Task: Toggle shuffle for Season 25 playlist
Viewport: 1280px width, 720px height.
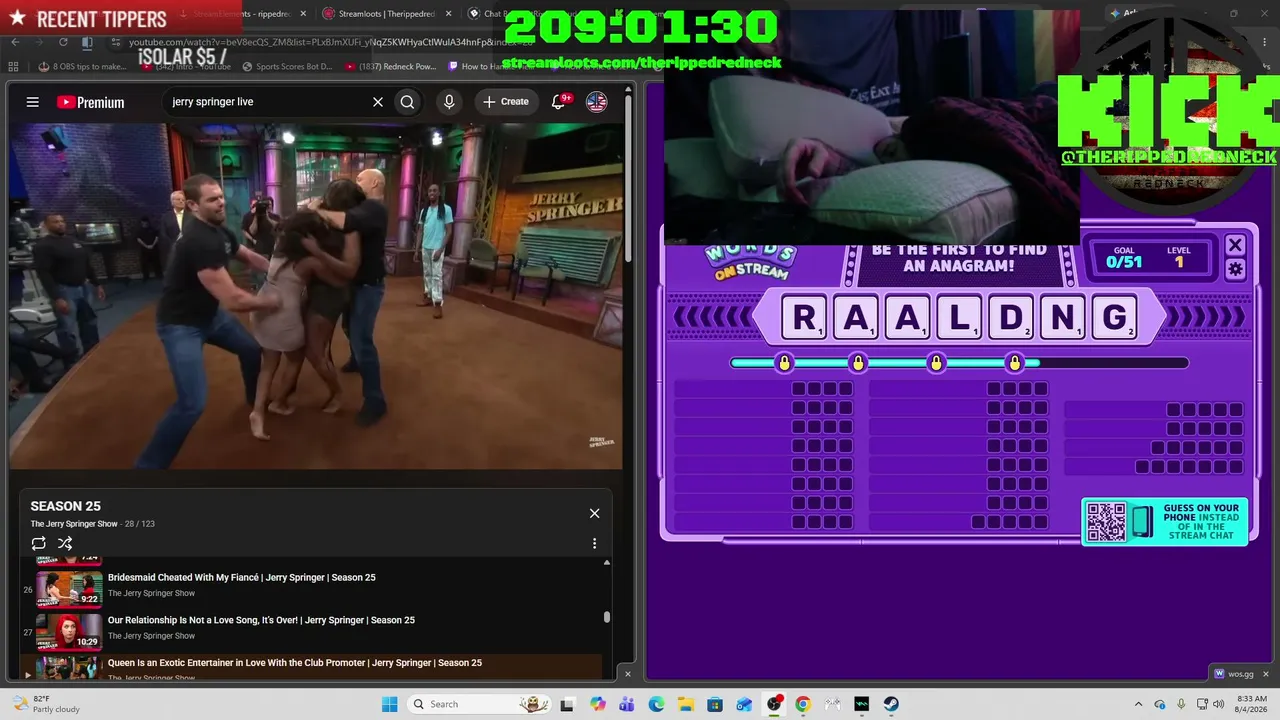Action: (x=65, y=543)
